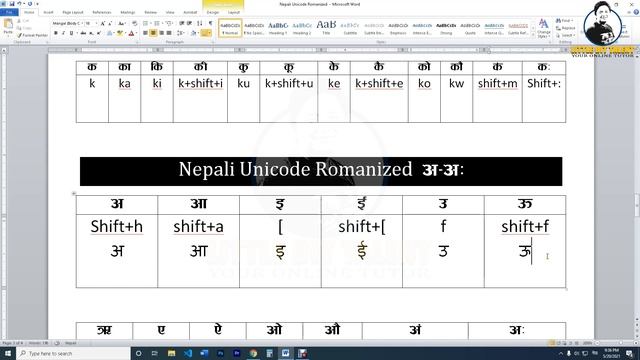Align text right
Image resolution: width=640 pixels, height=360 pixels.
[162, 33]
